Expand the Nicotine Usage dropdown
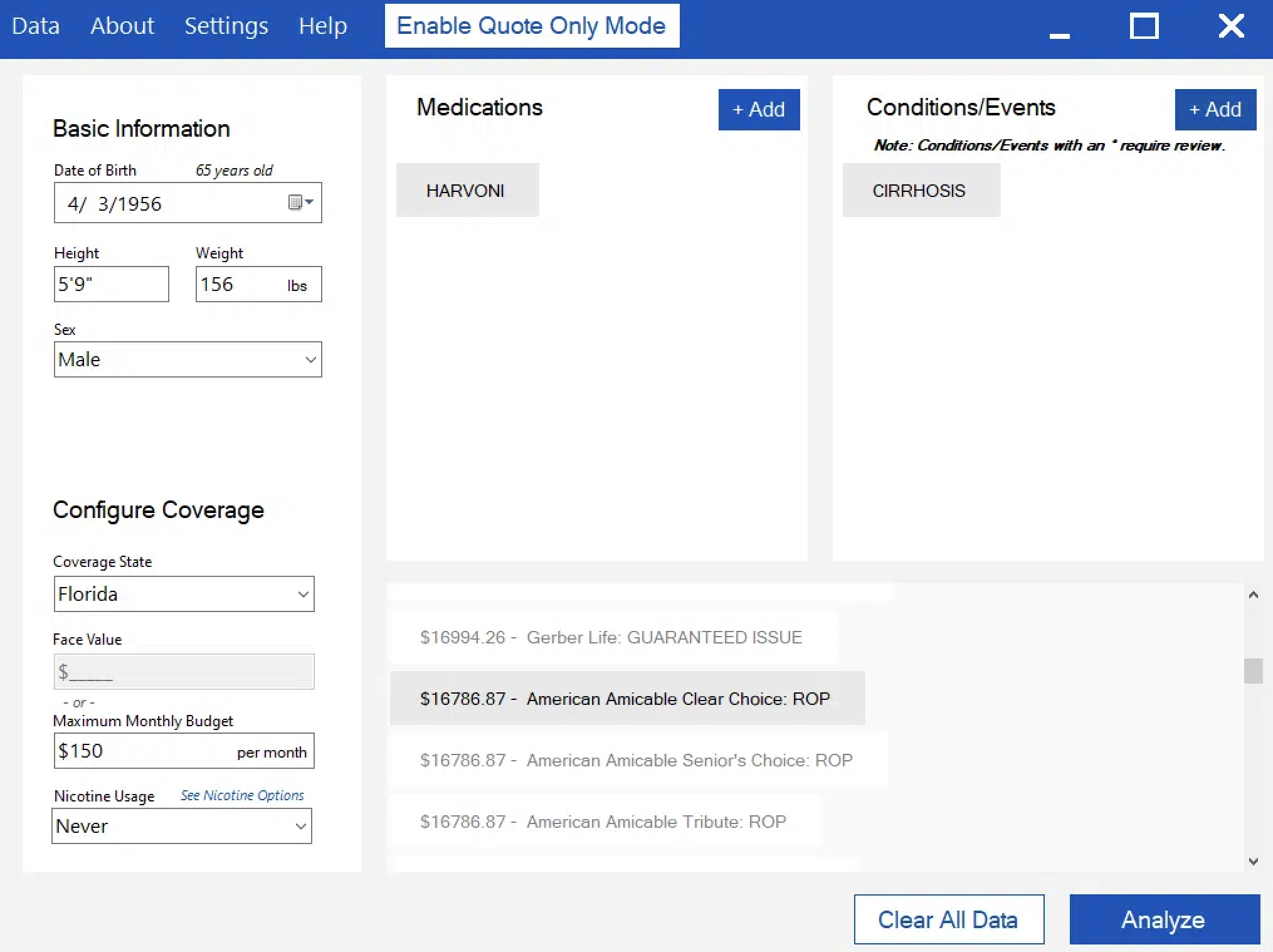This screenshot has width=1273, height=952. coord(300,826)
